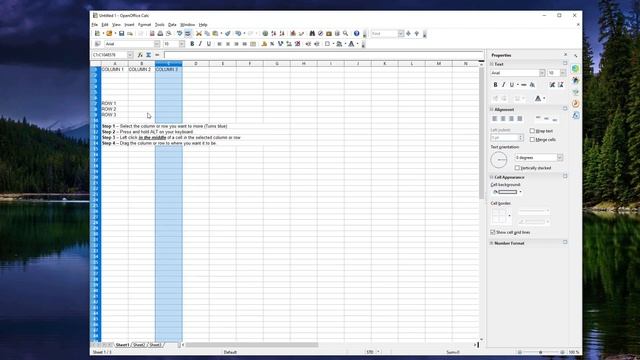Open Text section more options button

point(565,64)
